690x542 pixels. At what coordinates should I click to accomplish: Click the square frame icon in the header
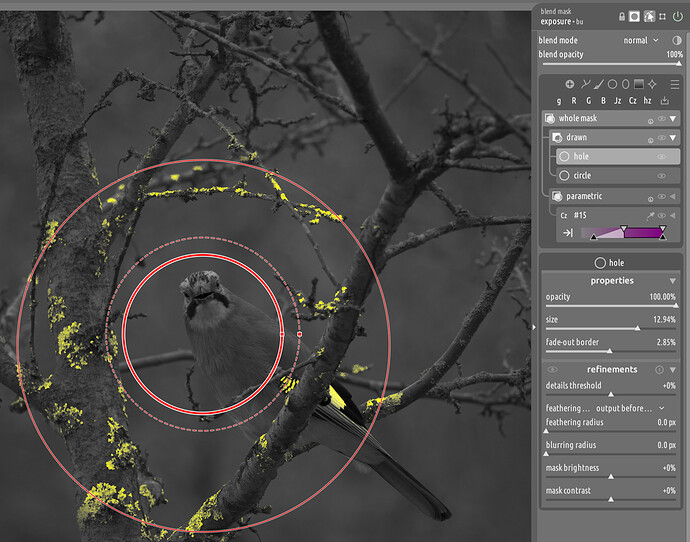pyautogui.click(x=662, y=17)
